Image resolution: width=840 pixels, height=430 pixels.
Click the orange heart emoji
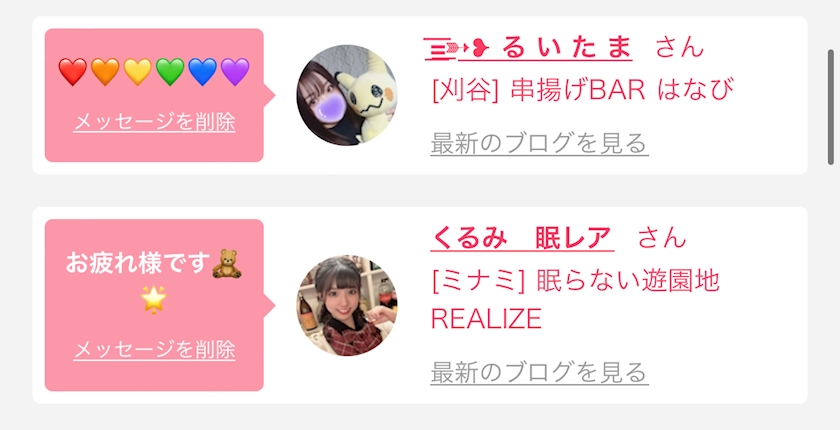click(x=105, y=72)
